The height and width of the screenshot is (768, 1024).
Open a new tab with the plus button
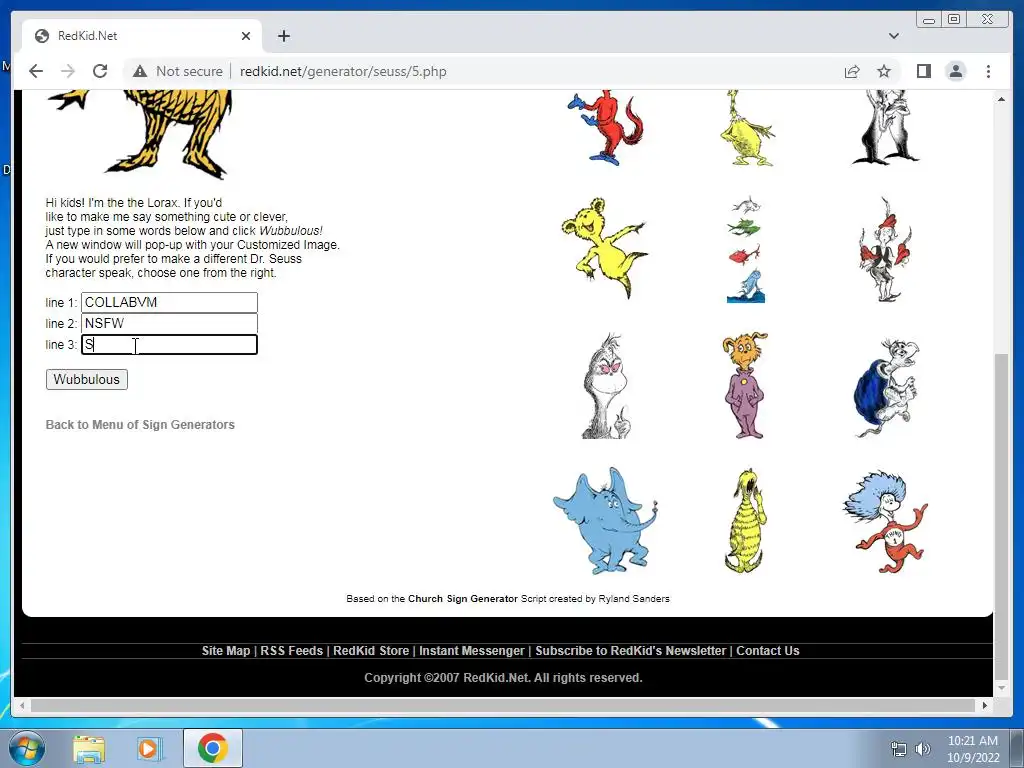(283, 36)
